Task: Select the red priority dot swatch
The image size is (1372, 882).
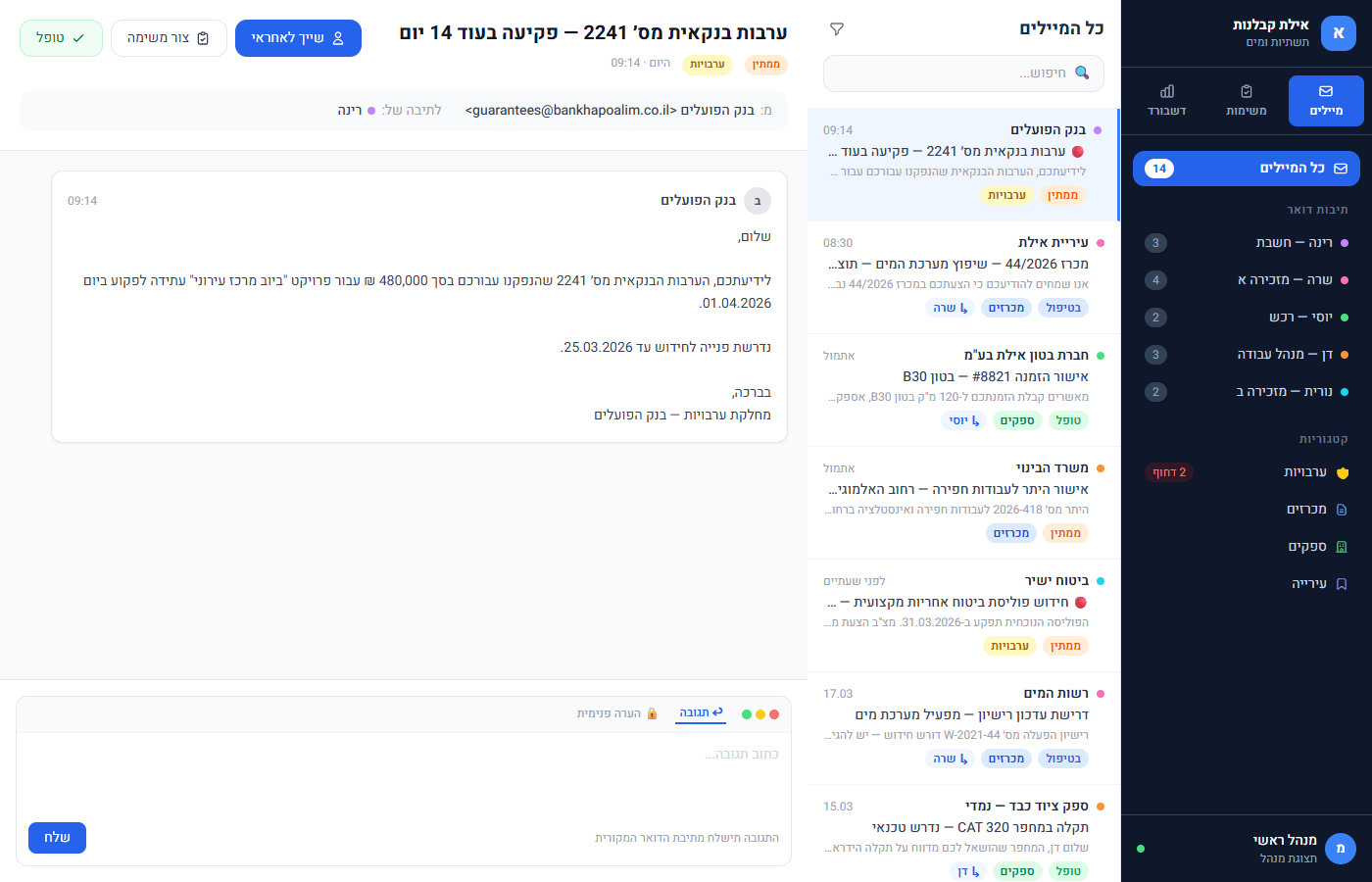Action: pyautogui.click(x=774, y=713)
